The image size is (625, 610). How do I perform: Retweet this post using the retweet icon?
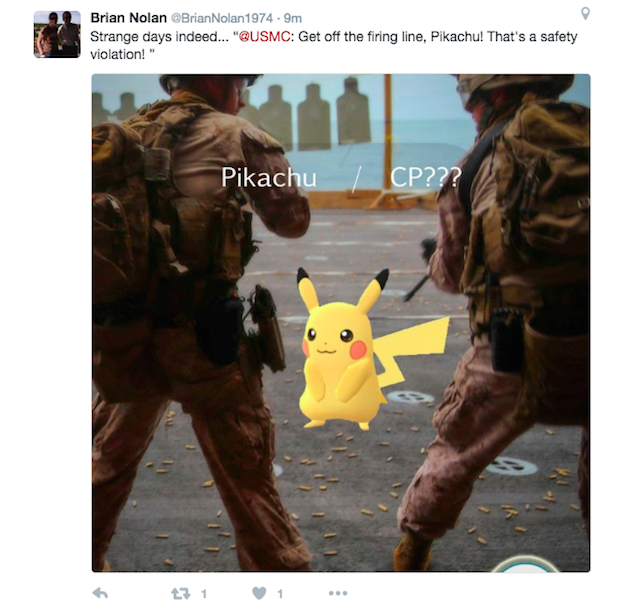tap(181, 594)
